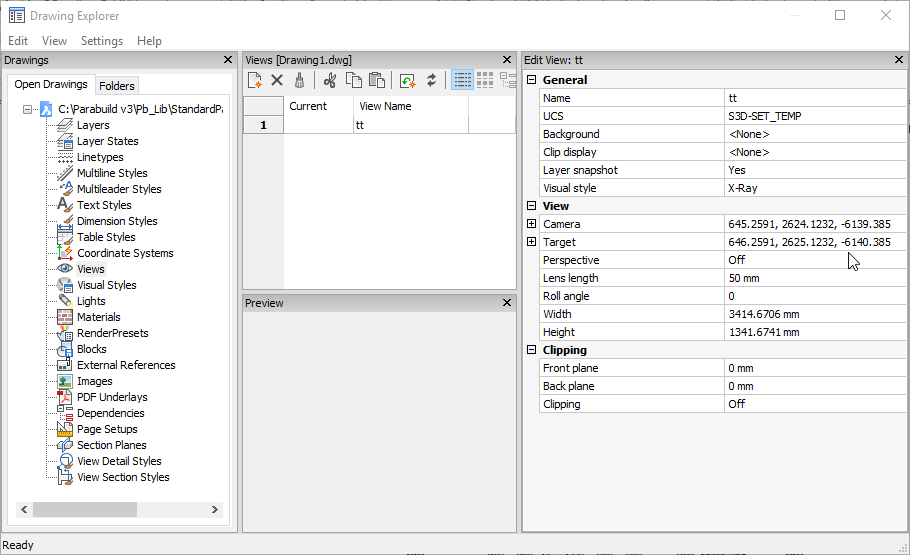The image size is (910, 555).
Task: Collapse the General properties section
Action: point(532,80)
